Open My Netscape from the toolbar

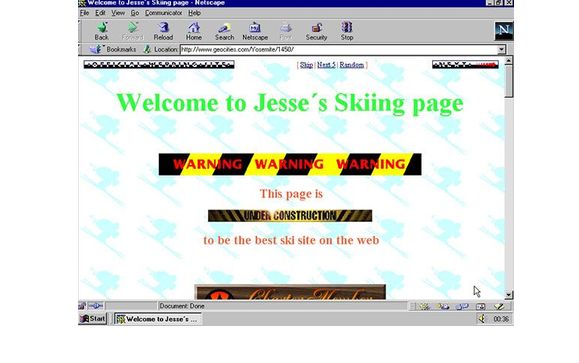pyautogui.click(x=255, y=31)
